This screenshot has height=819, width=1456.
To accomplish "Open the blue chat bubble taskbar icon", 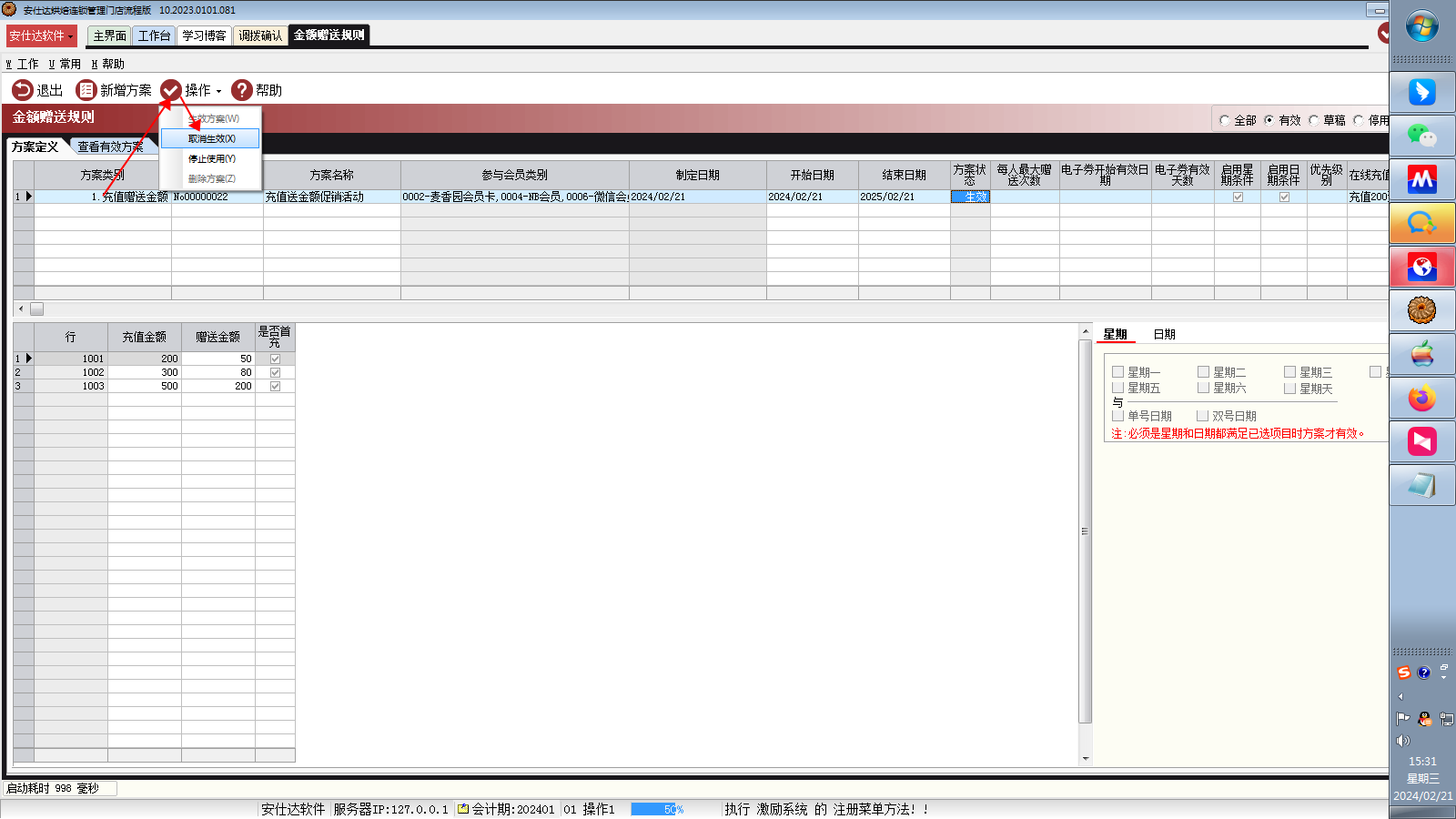I will click(x=1422, y=223).
